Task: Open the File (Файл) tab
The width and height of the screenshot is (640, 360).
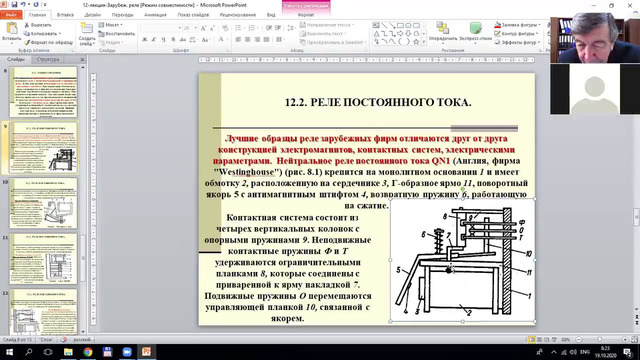Action: click(x=11, y=15)
